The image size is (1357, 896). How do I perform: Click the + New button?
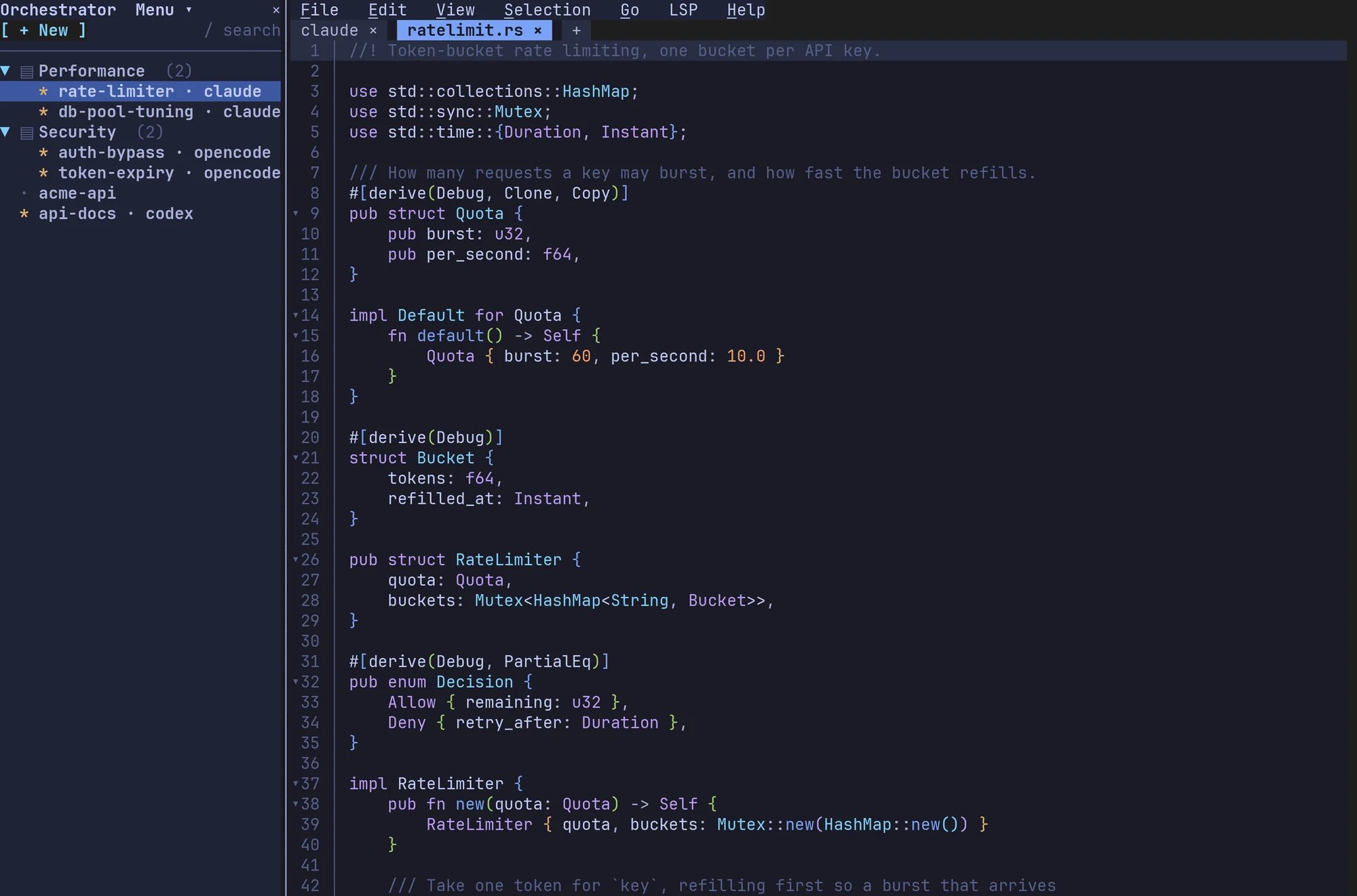(x=43, y=31)
